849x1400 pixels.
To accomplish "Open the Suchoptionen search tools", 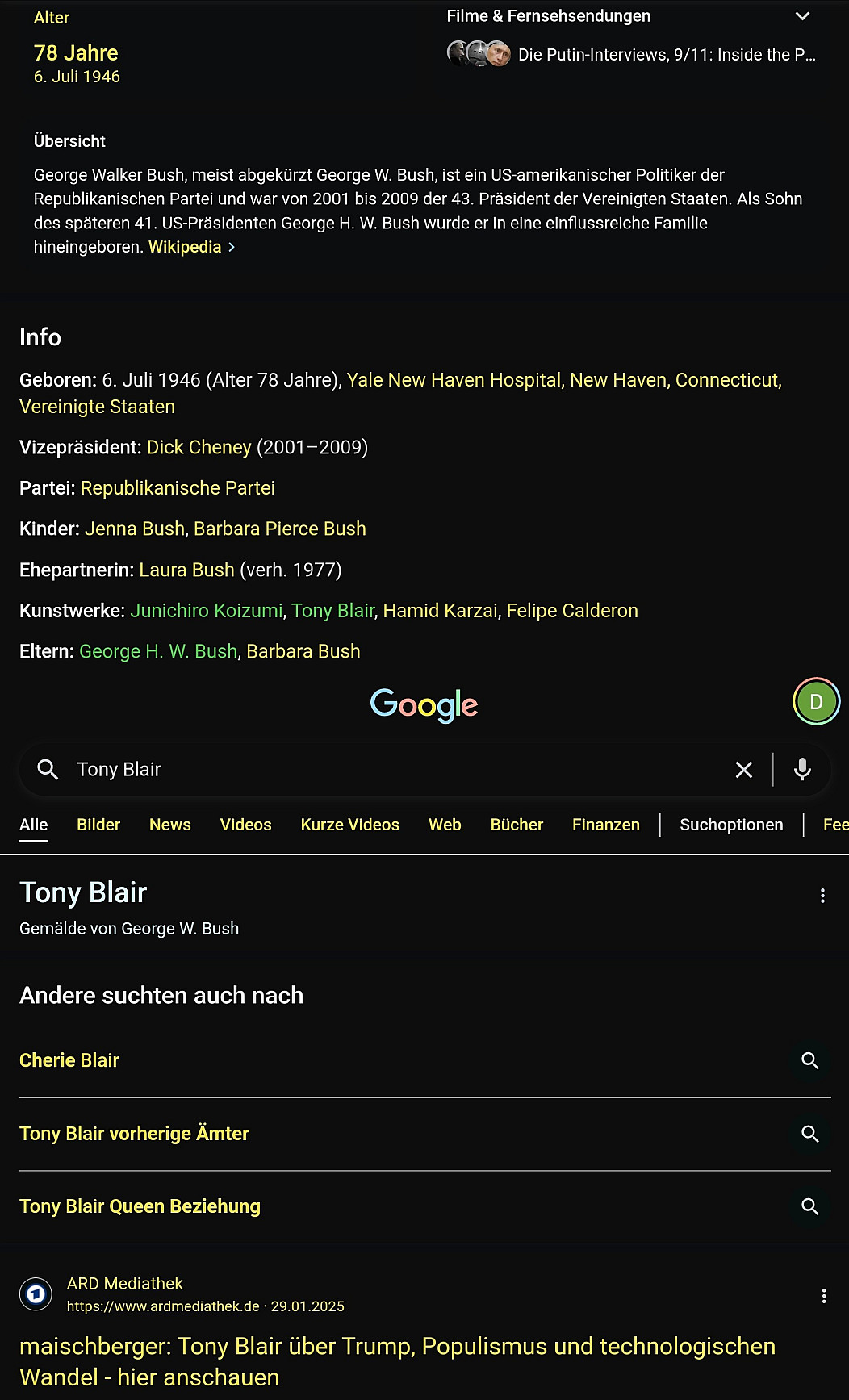I will pyautogui.click(x=731, y=825).
